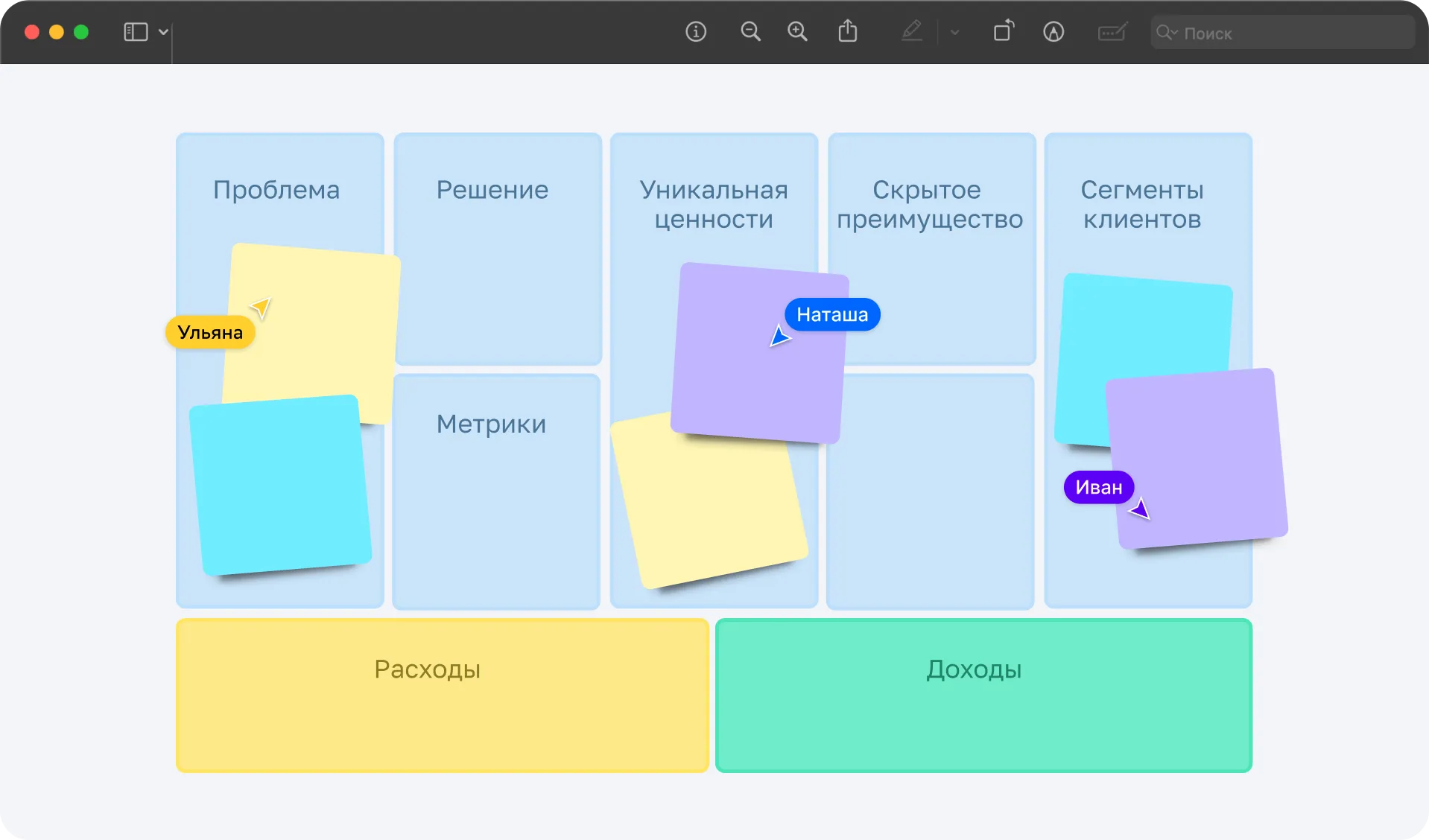
Task: Zoom in using the magnifier plus icon
Action: [797, 32]
